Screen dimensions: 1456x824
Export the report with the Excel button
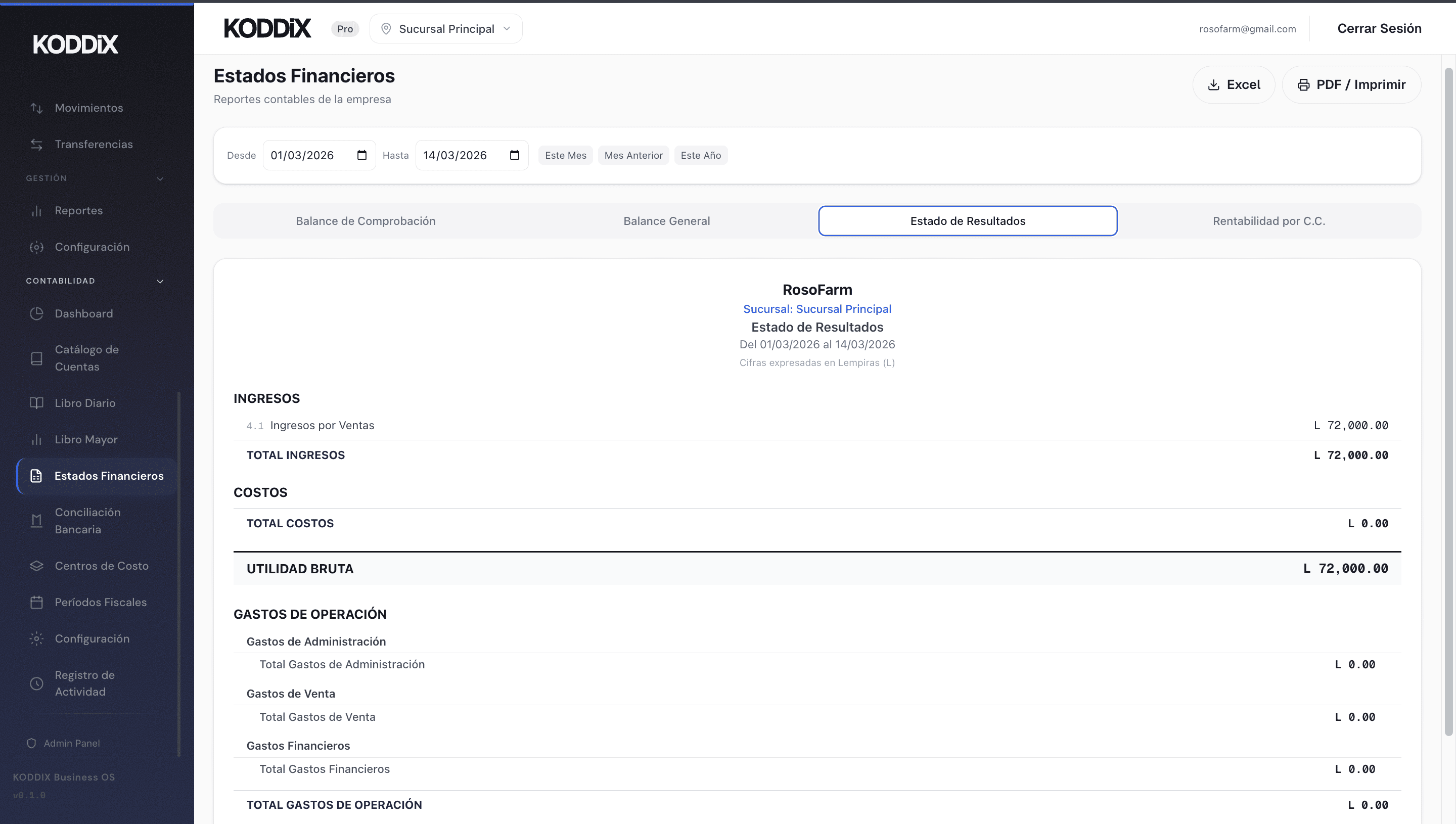click(1234, 85)
